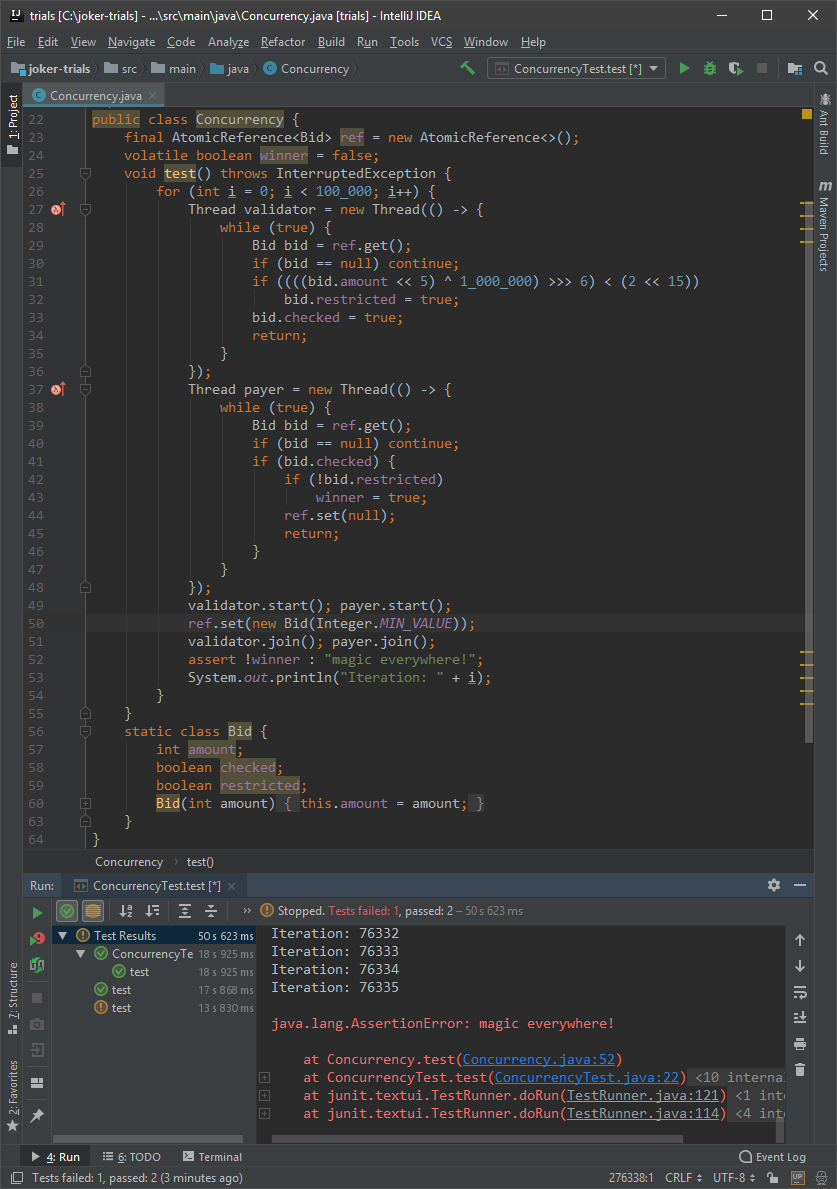
Task: Pin the Run tab with pin icon
Action: point(37,1115)
